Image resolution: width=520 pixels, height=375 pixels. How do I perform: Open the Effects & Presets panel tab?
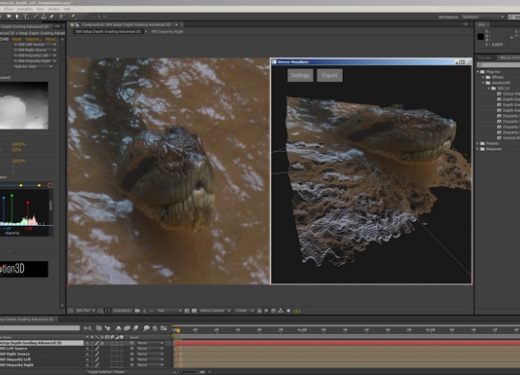coord(508,58)
